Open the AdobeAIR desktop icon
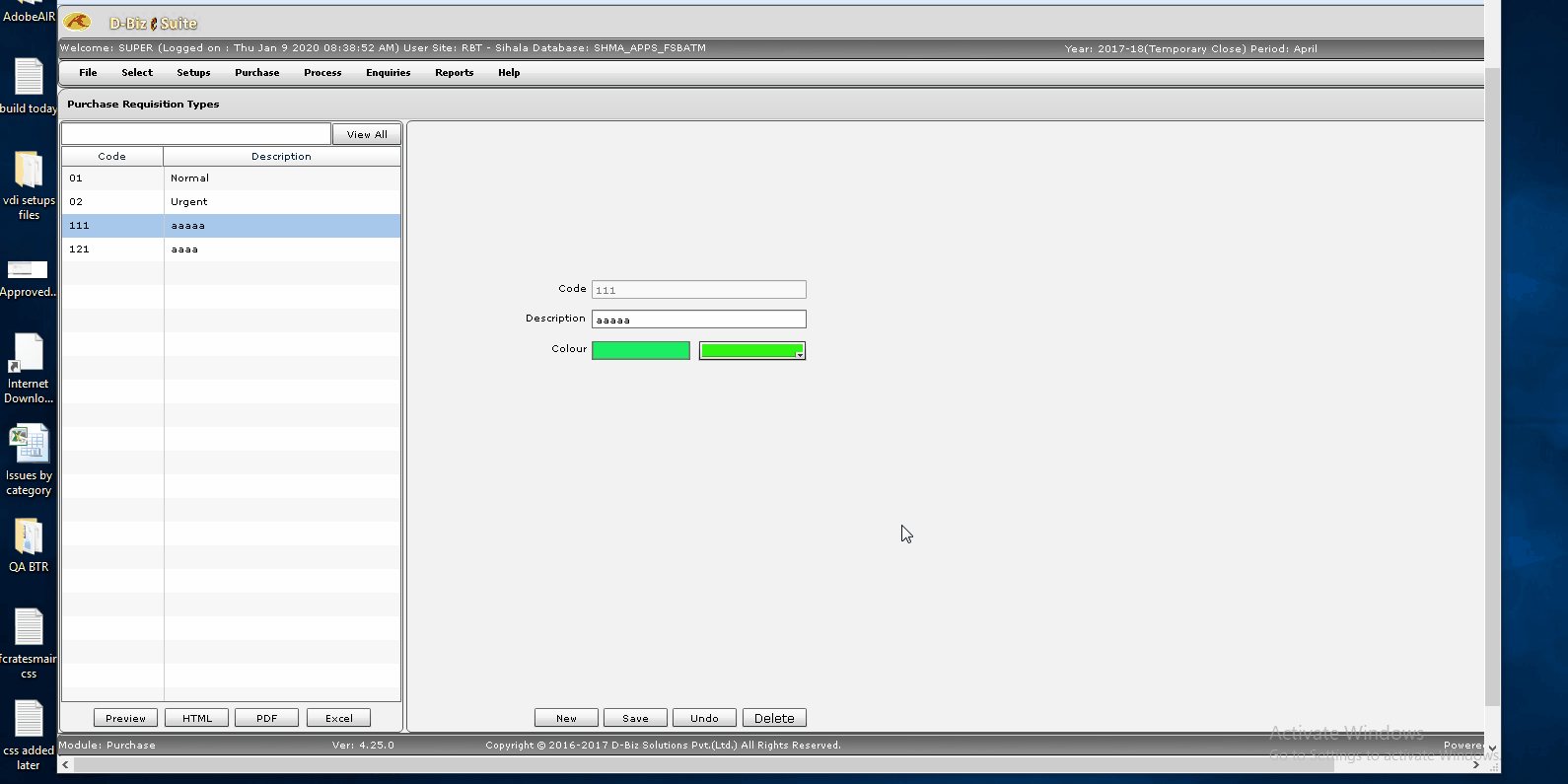Viewport: 1568px width, 784px height. pos(29,12)
